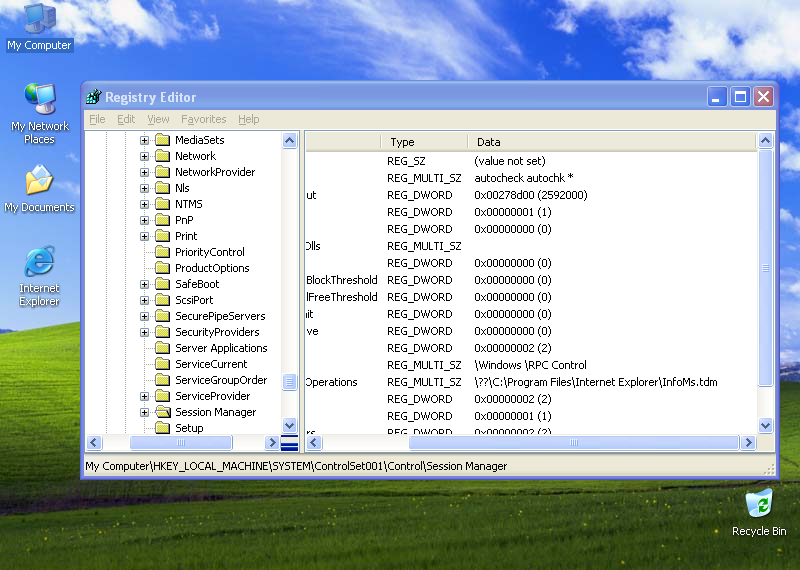The image size is (800, 570).
Task: Select the Setup folder icon
Action: coord(162,428)
